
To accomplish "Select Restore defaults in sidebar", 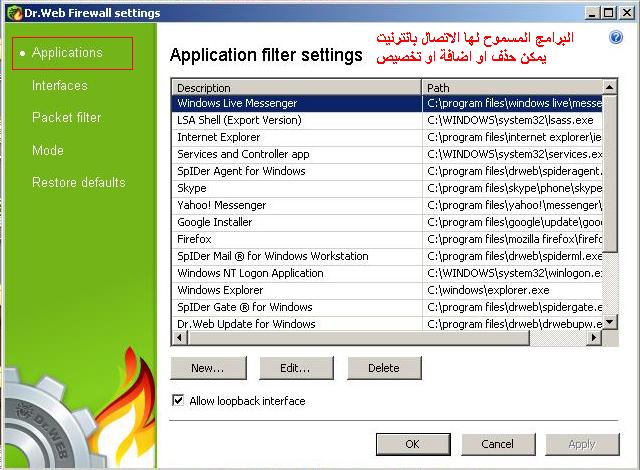I will coord(78,182).
